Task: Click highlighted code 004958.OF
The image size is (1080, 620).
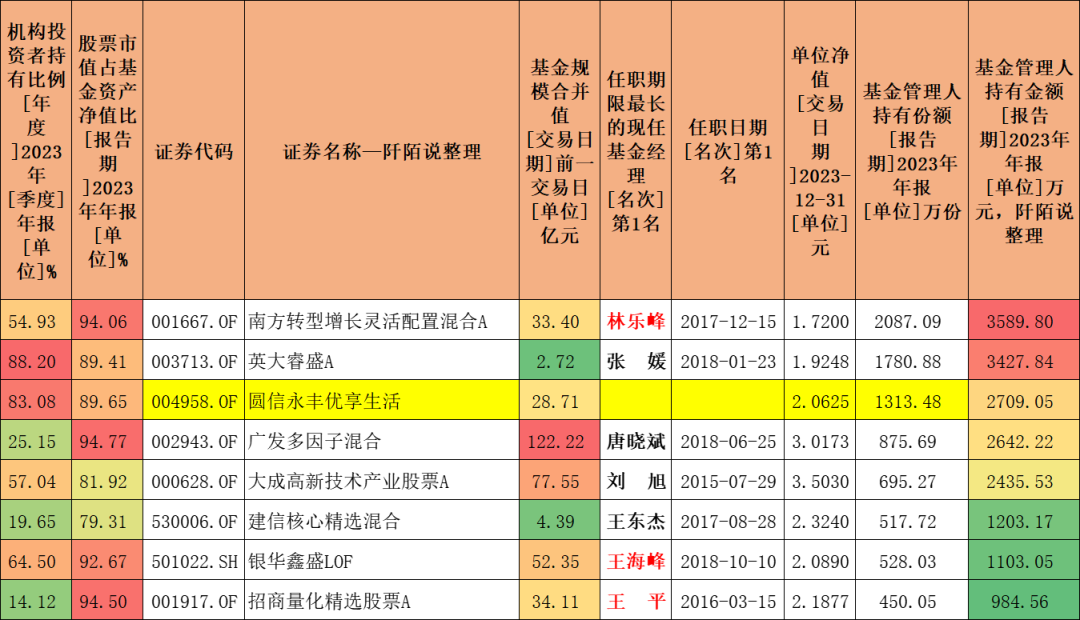Action: point(194,401)
